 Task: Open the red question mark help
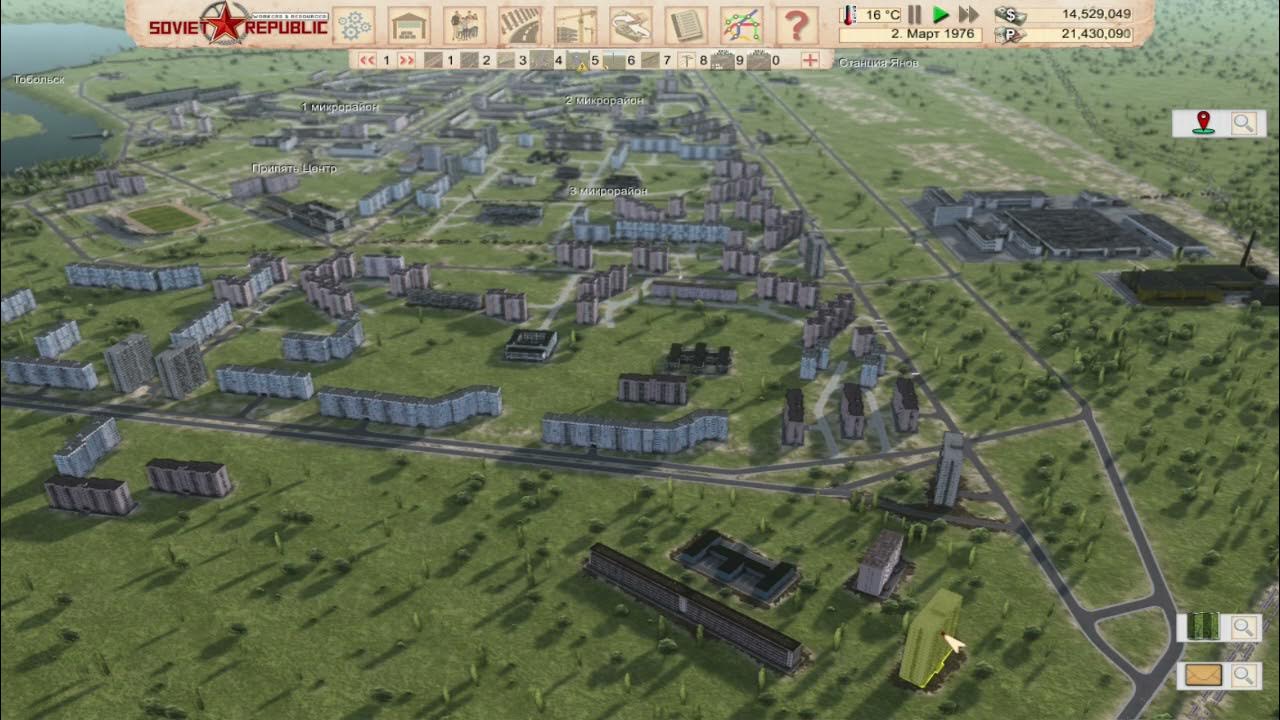[x=797, y=25]
